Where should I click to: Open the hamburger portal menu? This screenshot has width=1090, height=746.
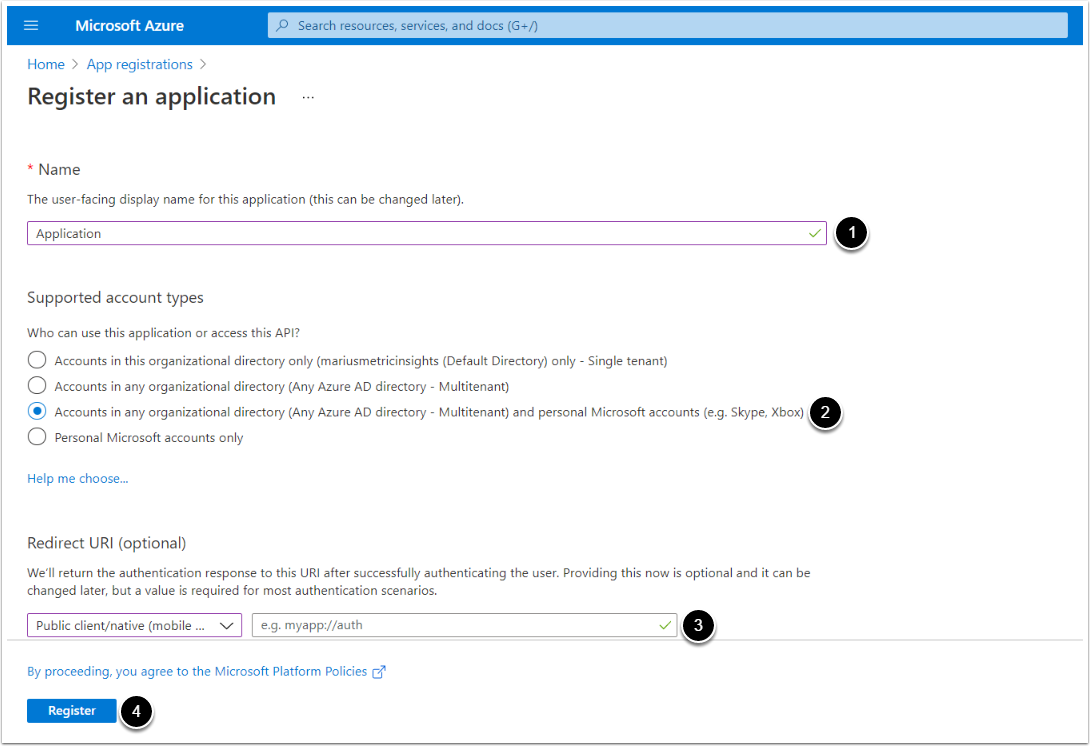[31, 25]
